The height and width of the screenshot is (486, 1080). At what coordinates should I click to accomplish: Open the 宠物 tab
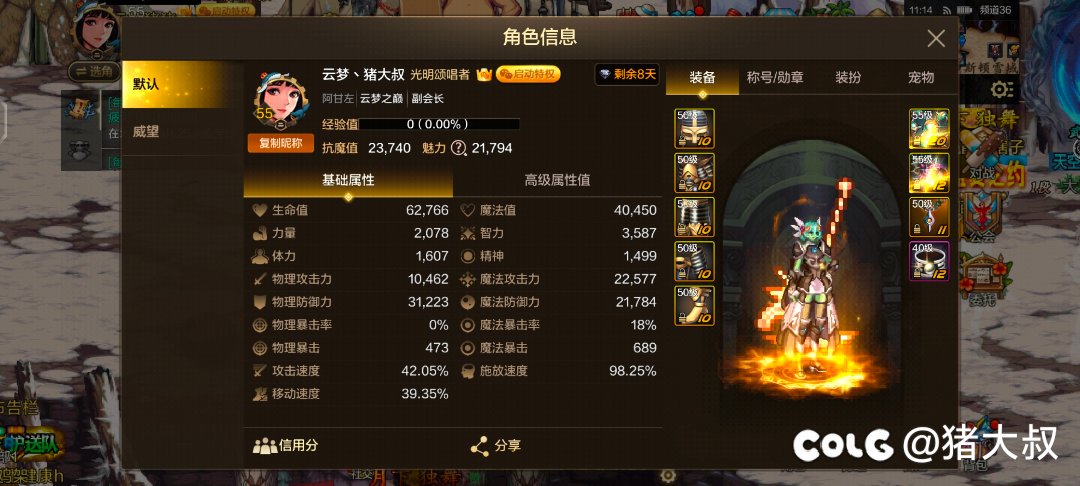(x=921, y=77)
